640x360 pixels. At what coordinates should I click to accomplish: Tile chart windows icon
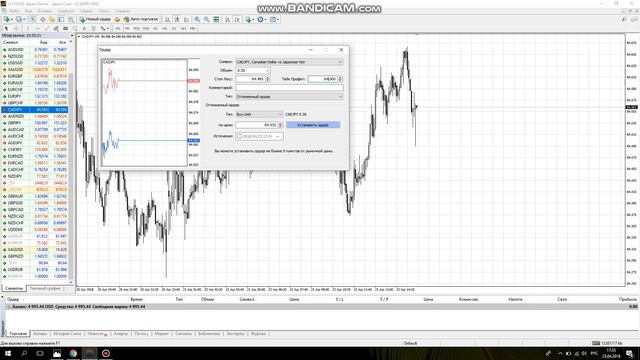click(x=216, y=19)
